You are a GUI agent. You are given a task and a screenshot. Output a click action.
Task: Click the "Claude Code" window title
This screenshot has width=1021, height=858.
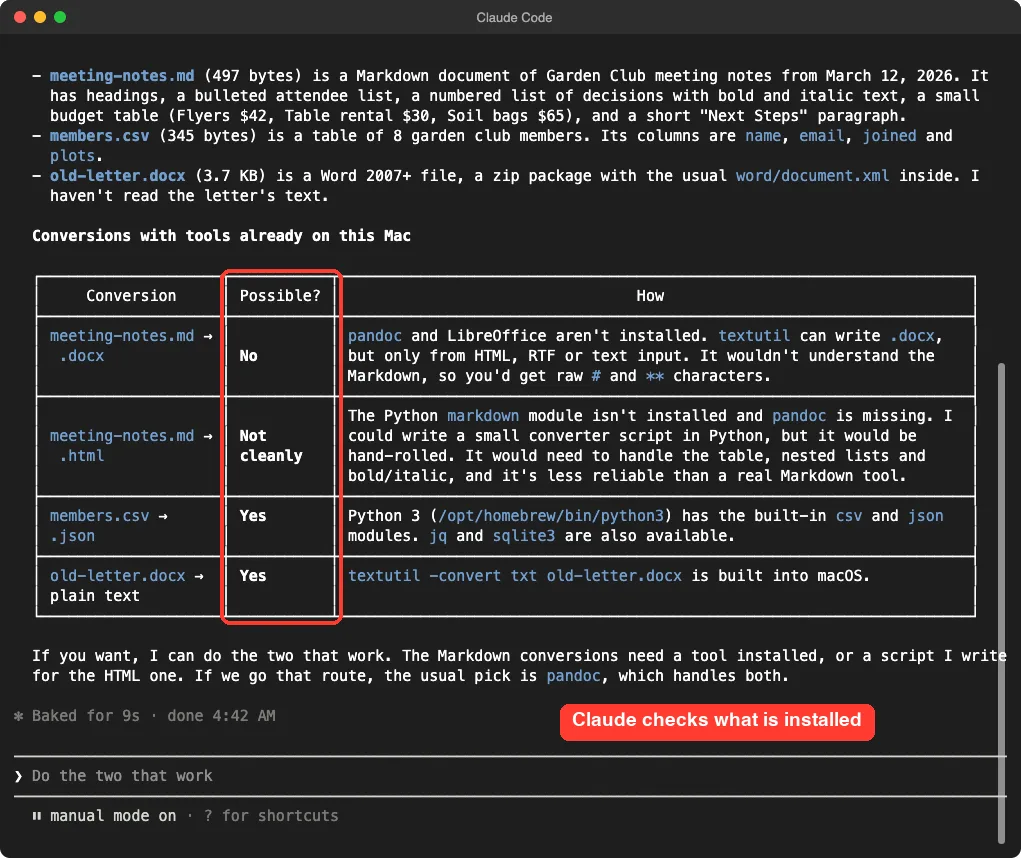coord(514,18)
